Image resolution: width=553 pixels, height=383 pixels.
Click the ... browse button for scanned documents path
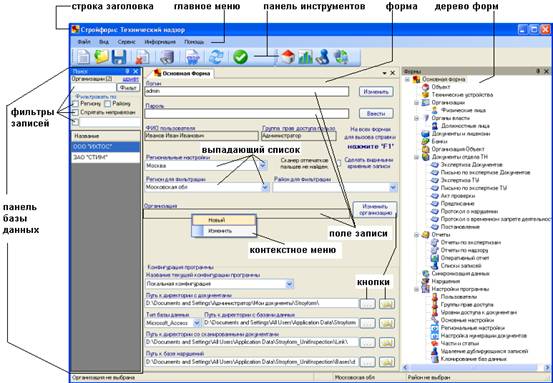(x=367, y=342)
